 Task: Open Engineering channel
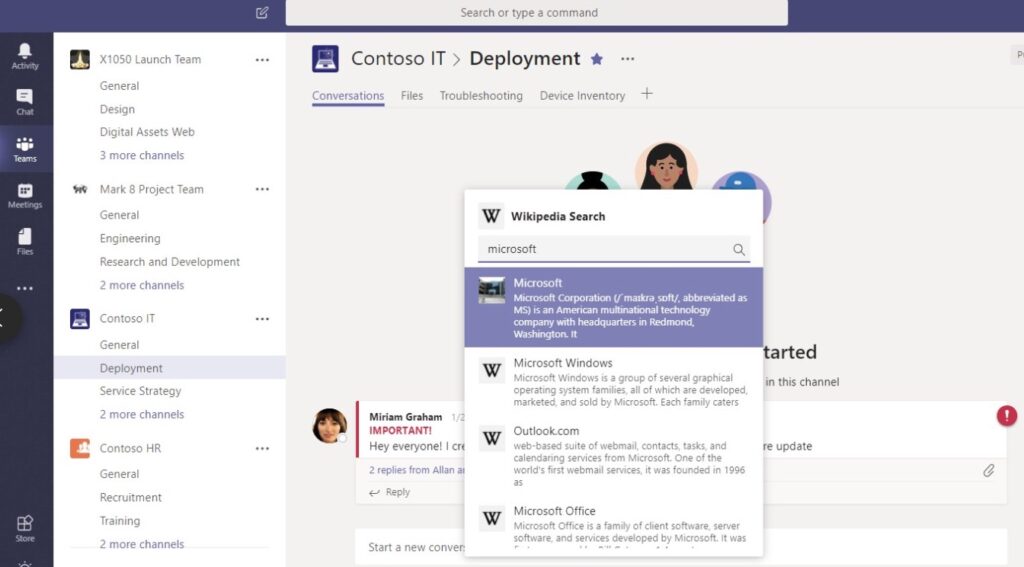click(x=130, y=238)
